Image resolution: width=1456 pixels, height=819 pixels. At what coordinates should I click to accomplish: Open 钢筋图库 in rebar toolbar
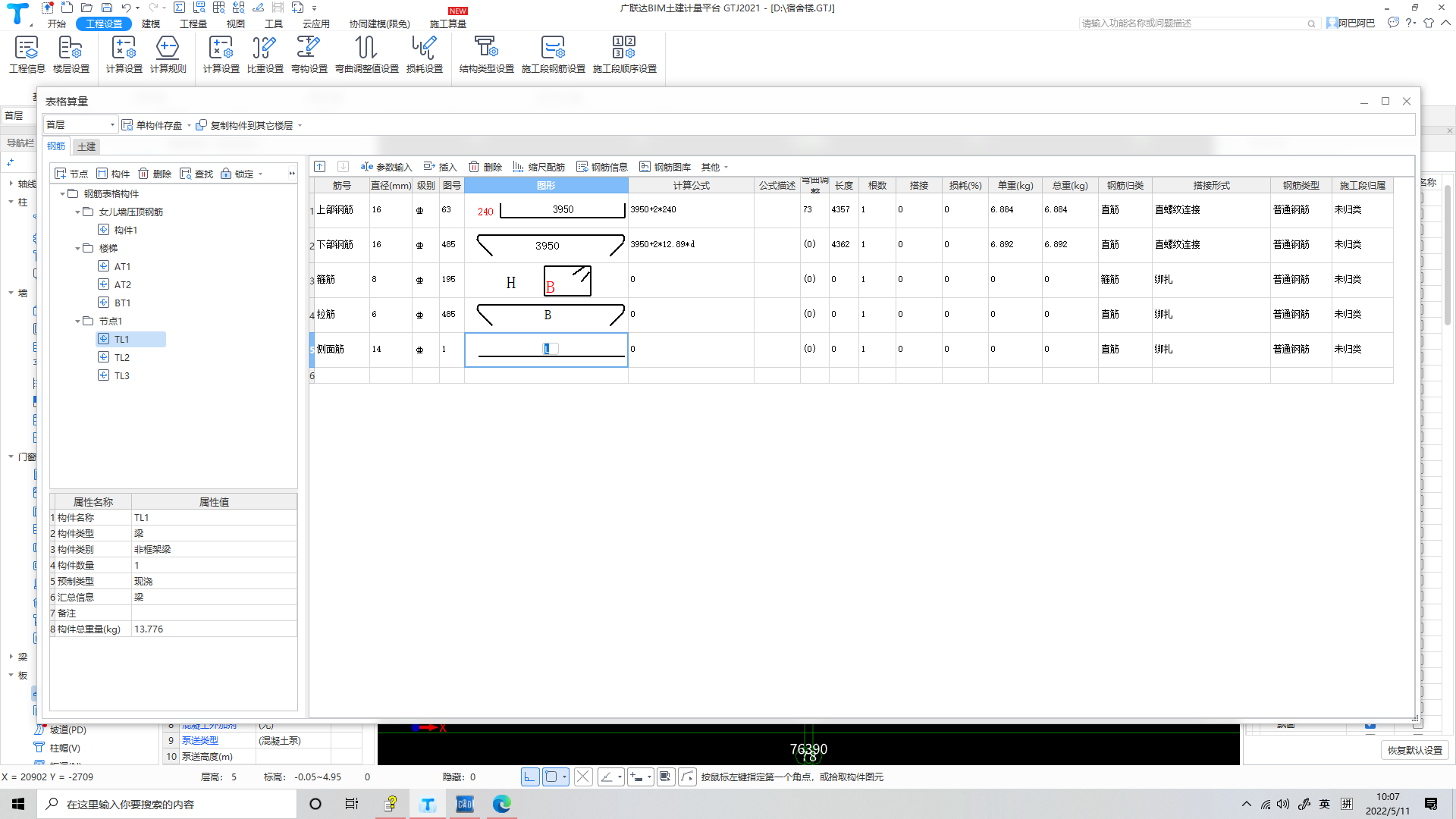pos(665,167)
